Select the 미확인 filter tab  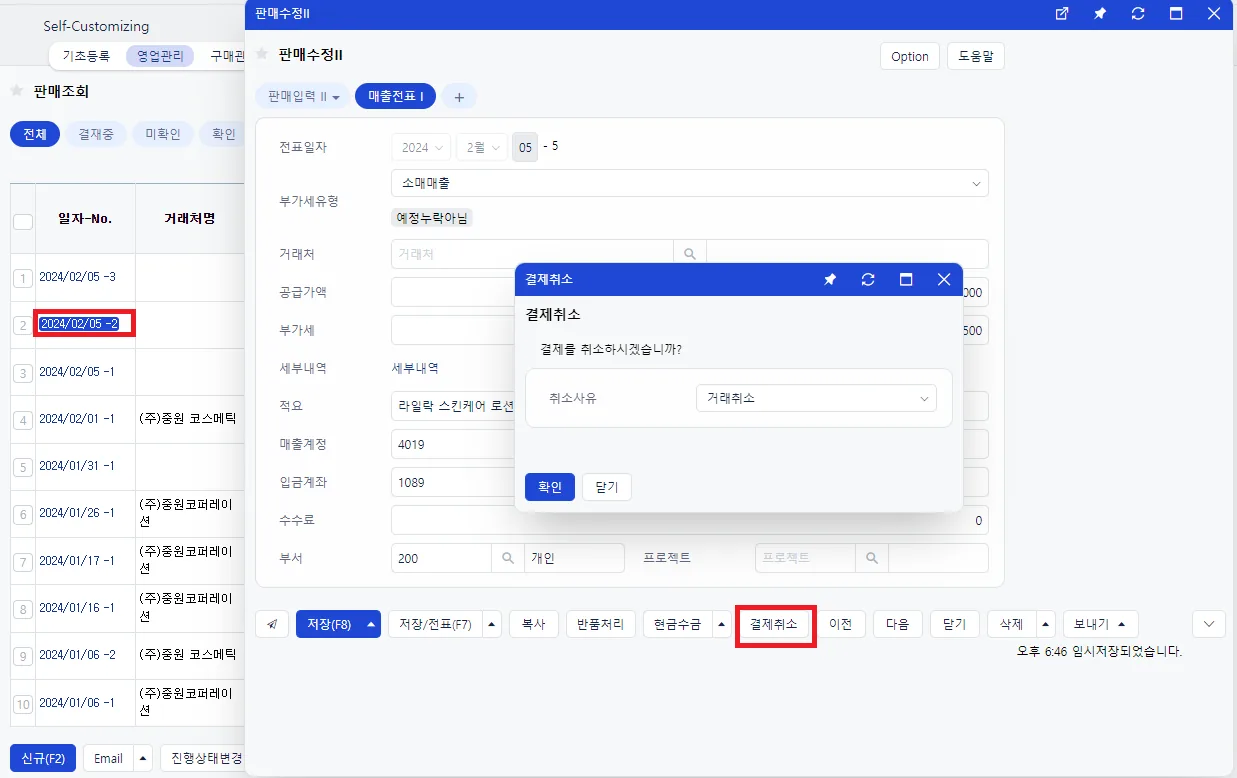click(163, 134)
